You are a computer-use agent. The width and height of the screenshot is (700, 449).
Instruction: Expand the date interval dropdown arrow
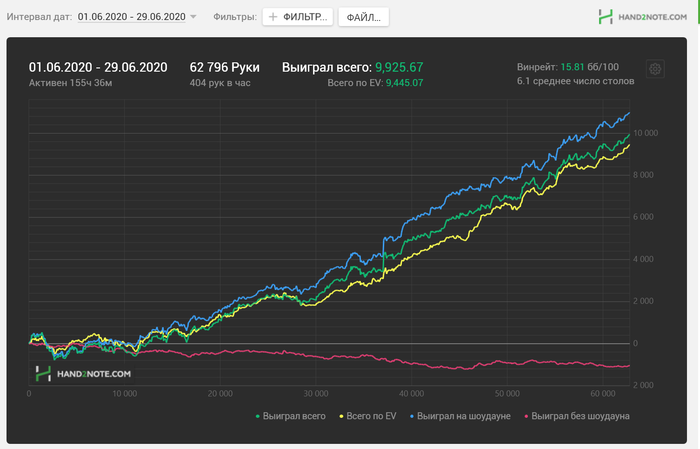193,17
